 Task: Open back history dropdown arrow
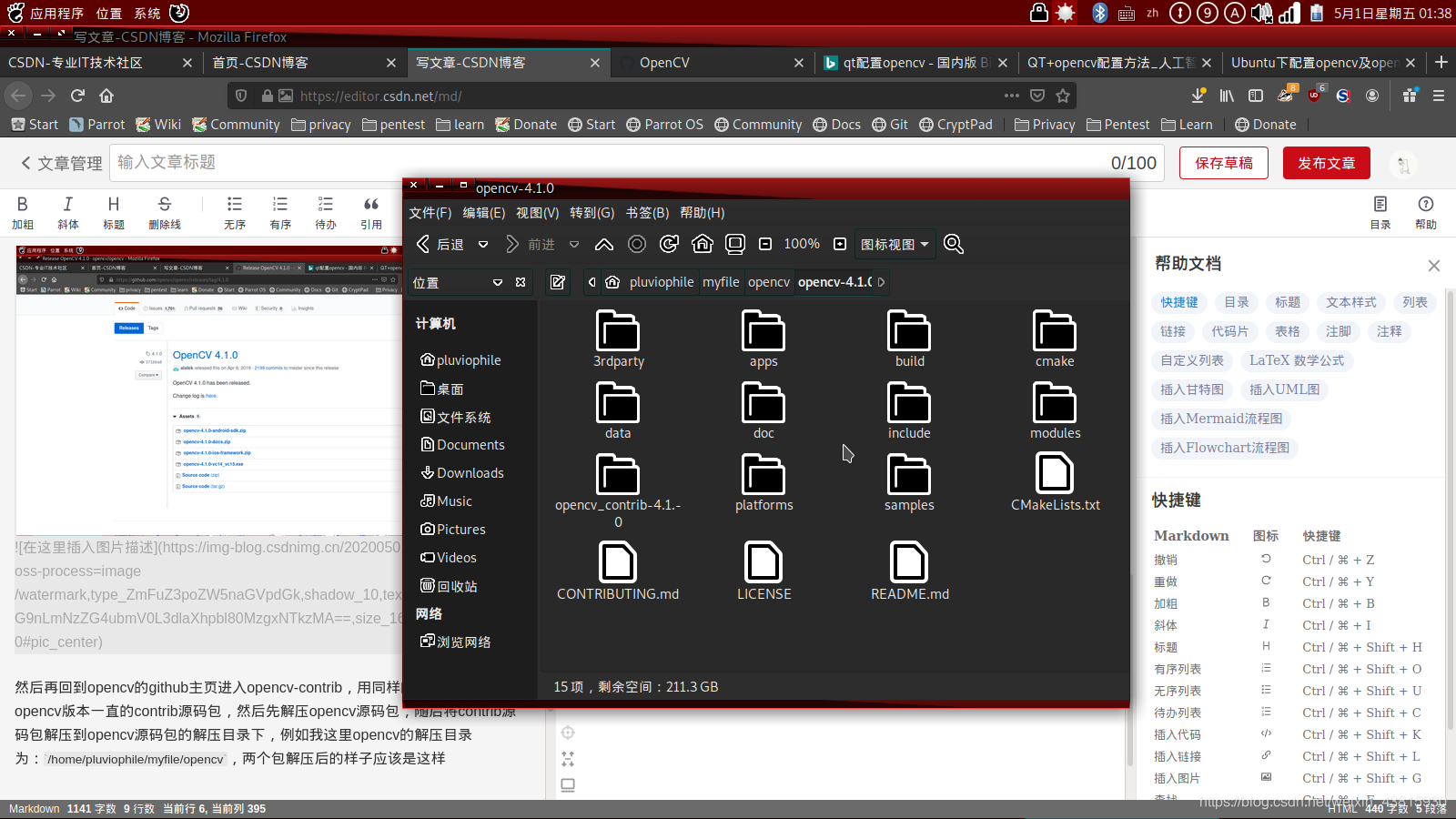point(483,244)
